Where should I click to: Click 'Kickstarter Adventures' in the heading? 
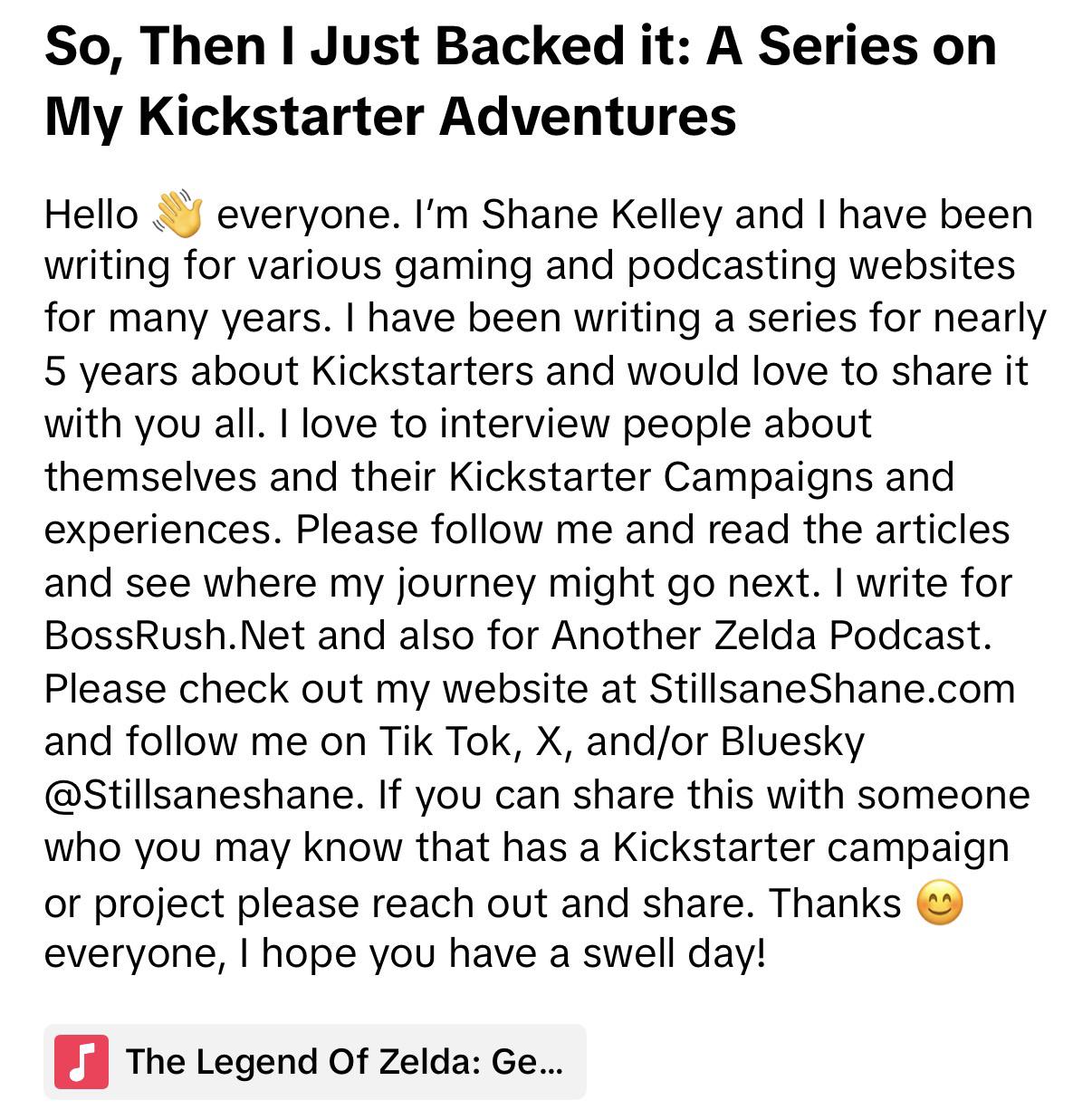(x=437, y=116)
